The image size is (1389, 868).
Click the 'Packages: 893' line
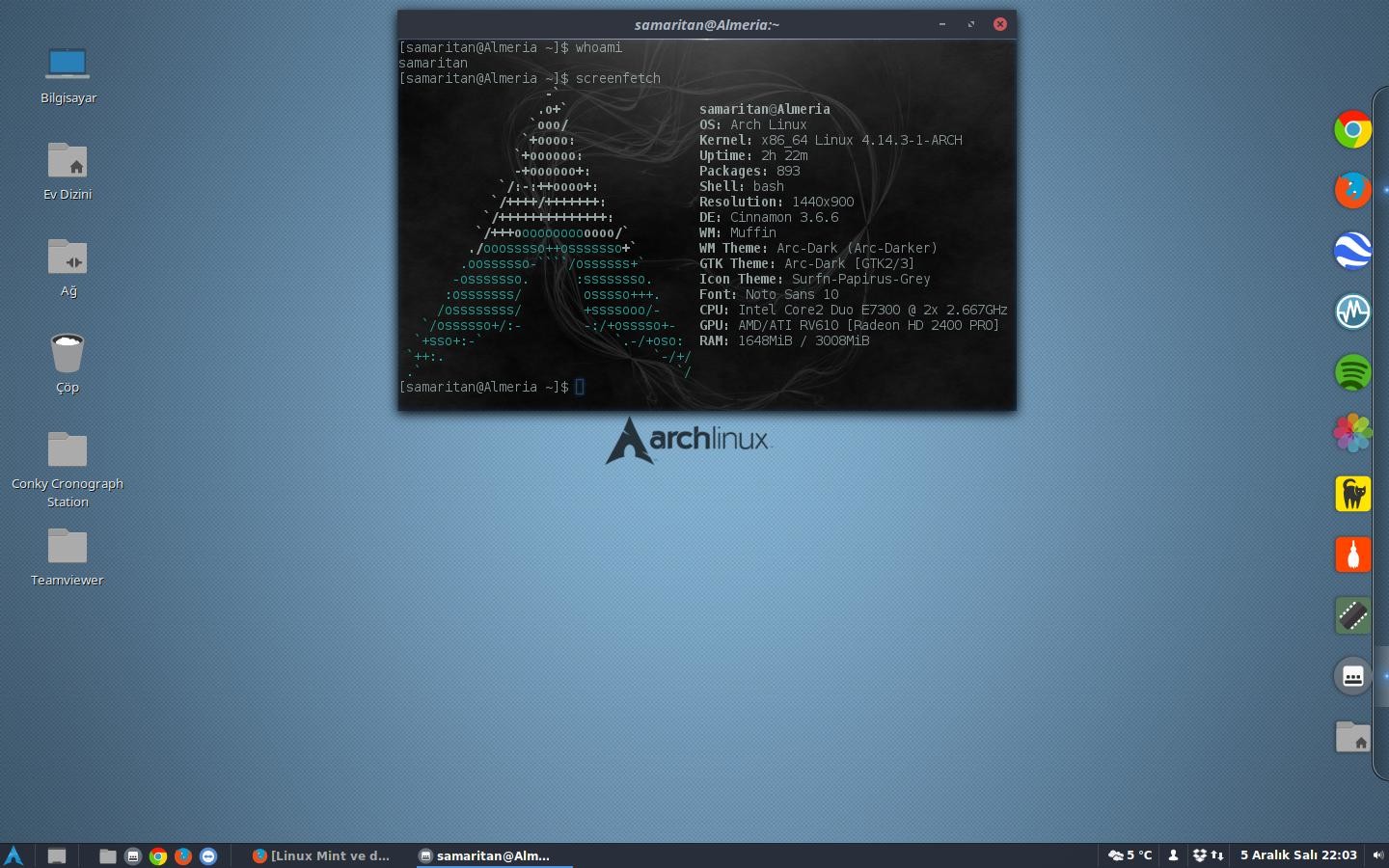tap(749, 171)
